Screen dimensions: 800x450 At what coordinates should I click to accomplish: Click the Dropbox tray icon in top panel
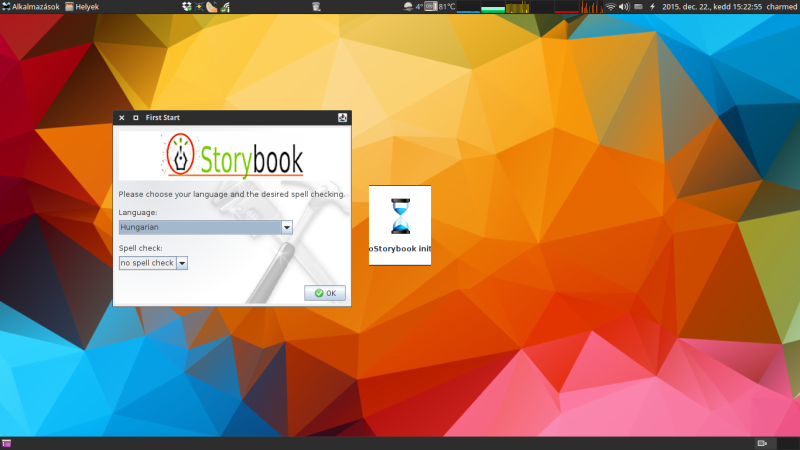[x=187, y=7]
